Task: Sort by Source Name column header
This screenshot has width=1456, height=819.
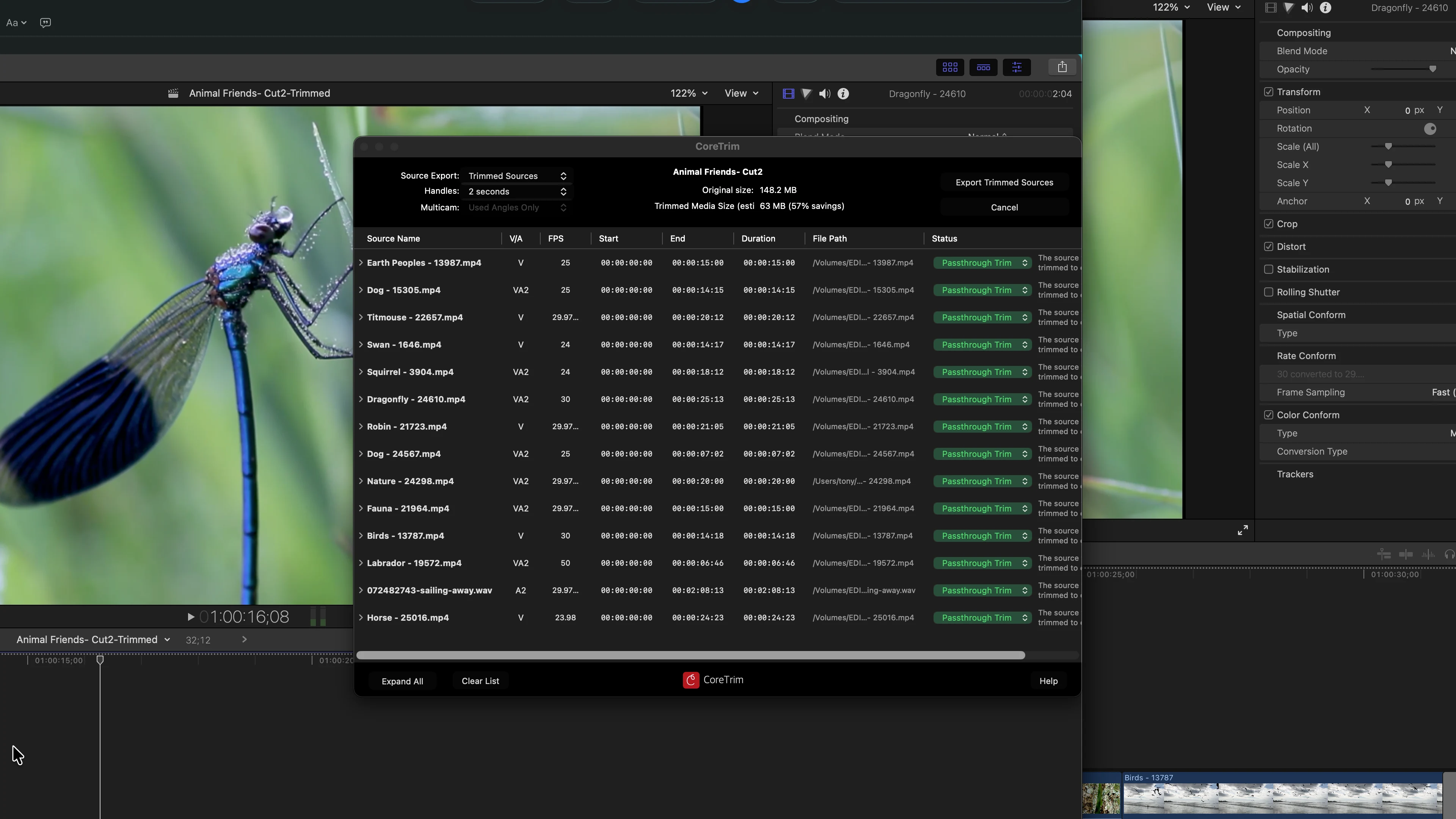Action: tap(394, 238)
